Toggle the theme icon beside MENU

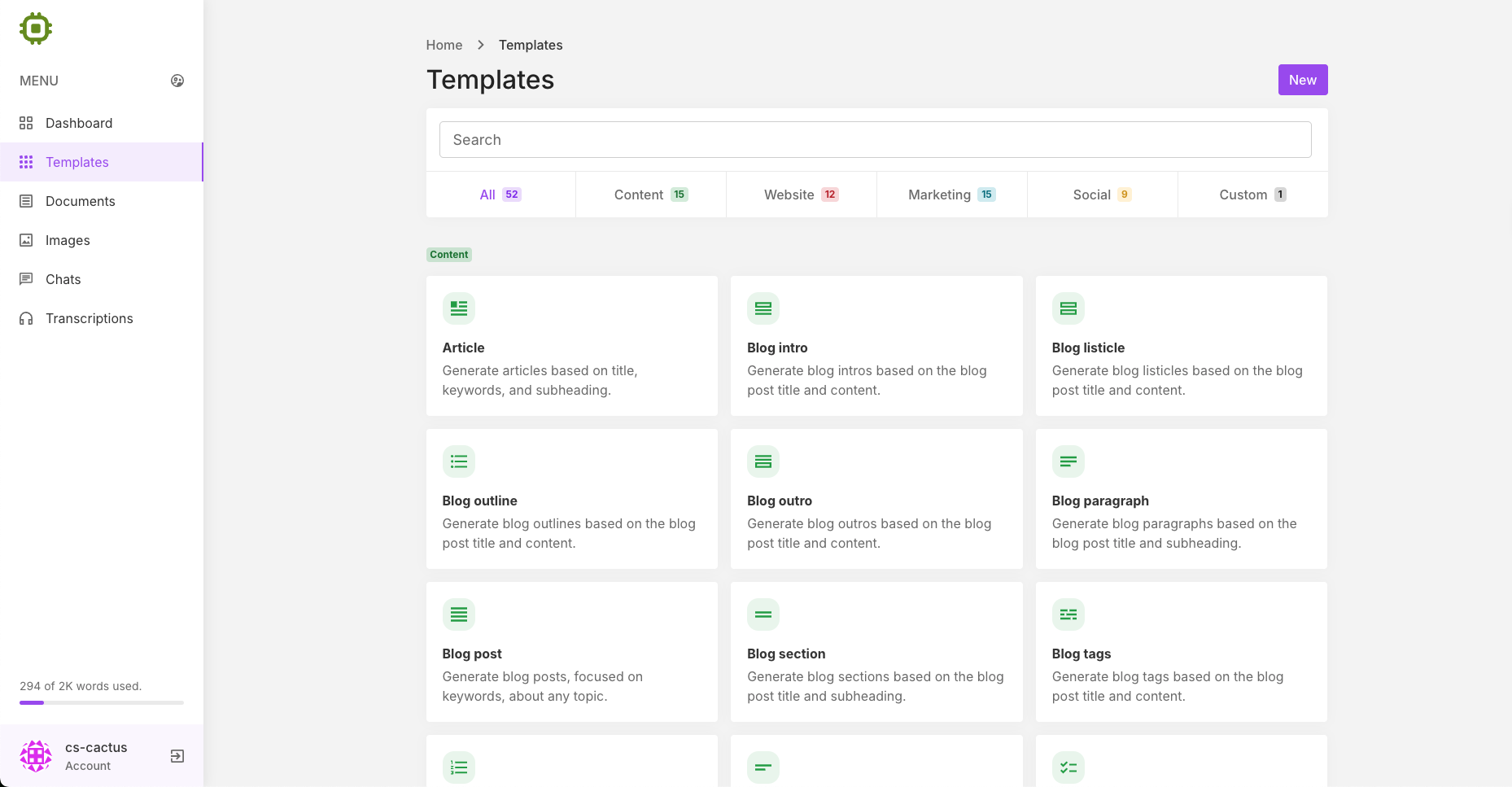pyautogui.click(x=177, y=81)
